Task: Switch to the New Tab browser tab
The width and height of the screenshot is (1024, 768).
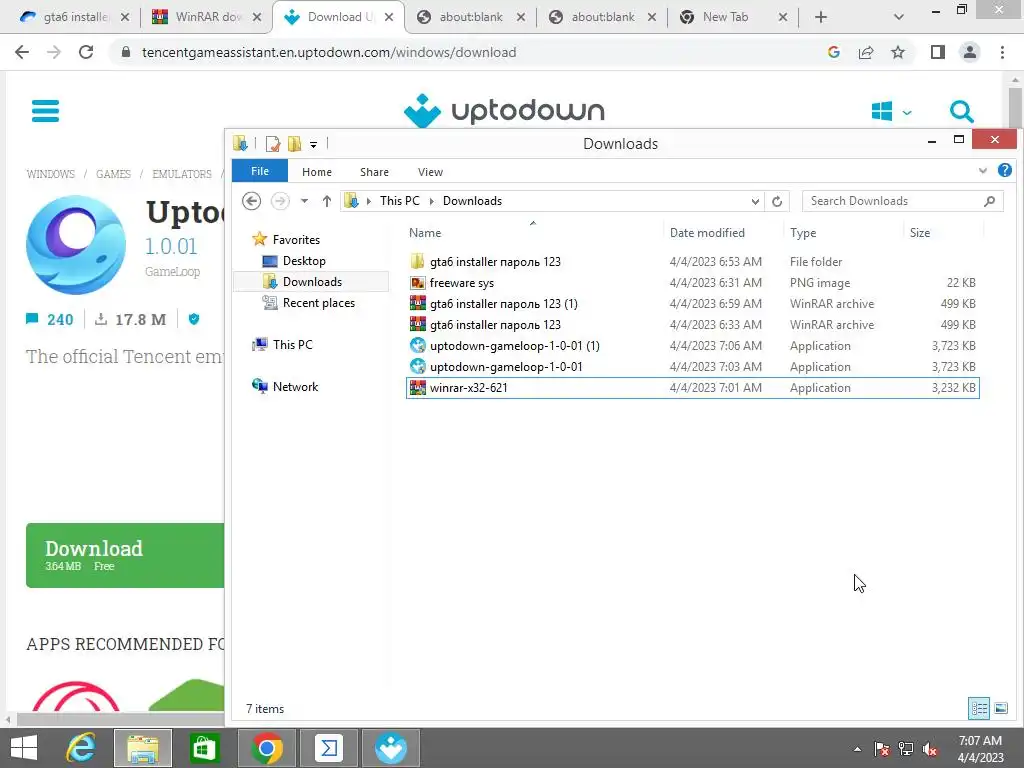Action: click(x=733, y=17)
